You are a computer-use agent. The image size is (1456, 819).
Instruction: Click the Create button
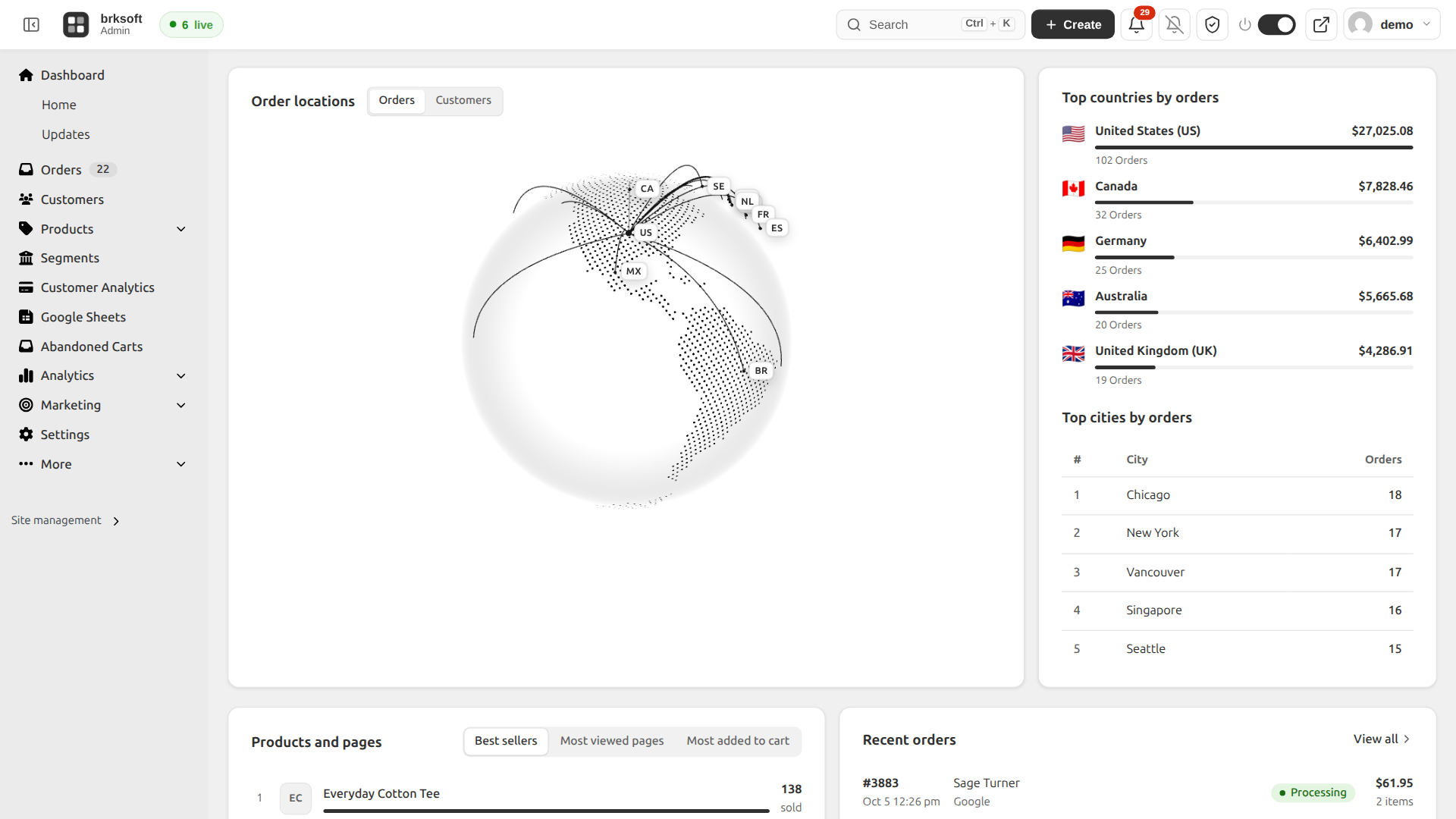[x=1072, y=25]
